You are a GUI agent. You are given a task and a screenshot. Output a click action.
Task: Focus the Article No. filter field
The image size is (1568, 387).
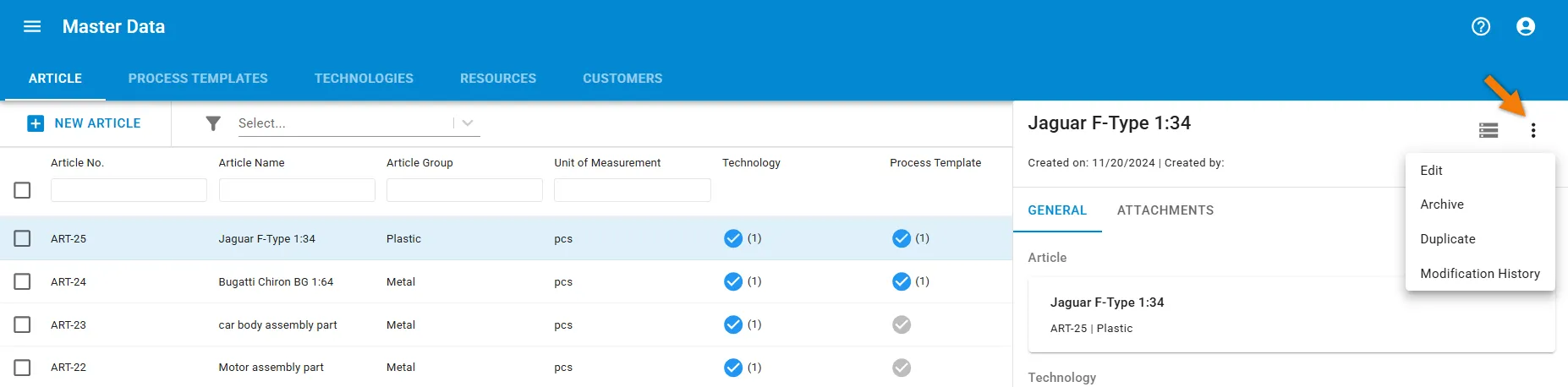click(129, 190)
